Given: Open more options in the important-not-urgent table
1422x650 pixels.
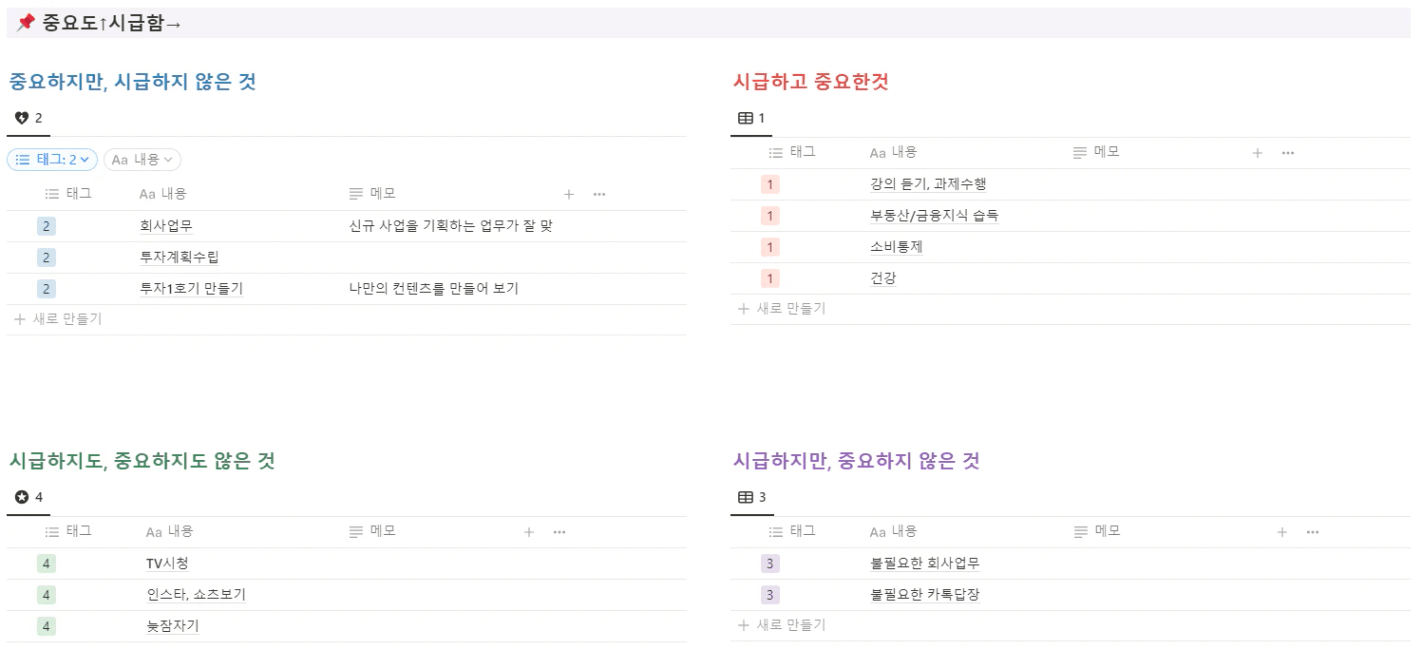Looking at the screenshot, I should [599, 194].
